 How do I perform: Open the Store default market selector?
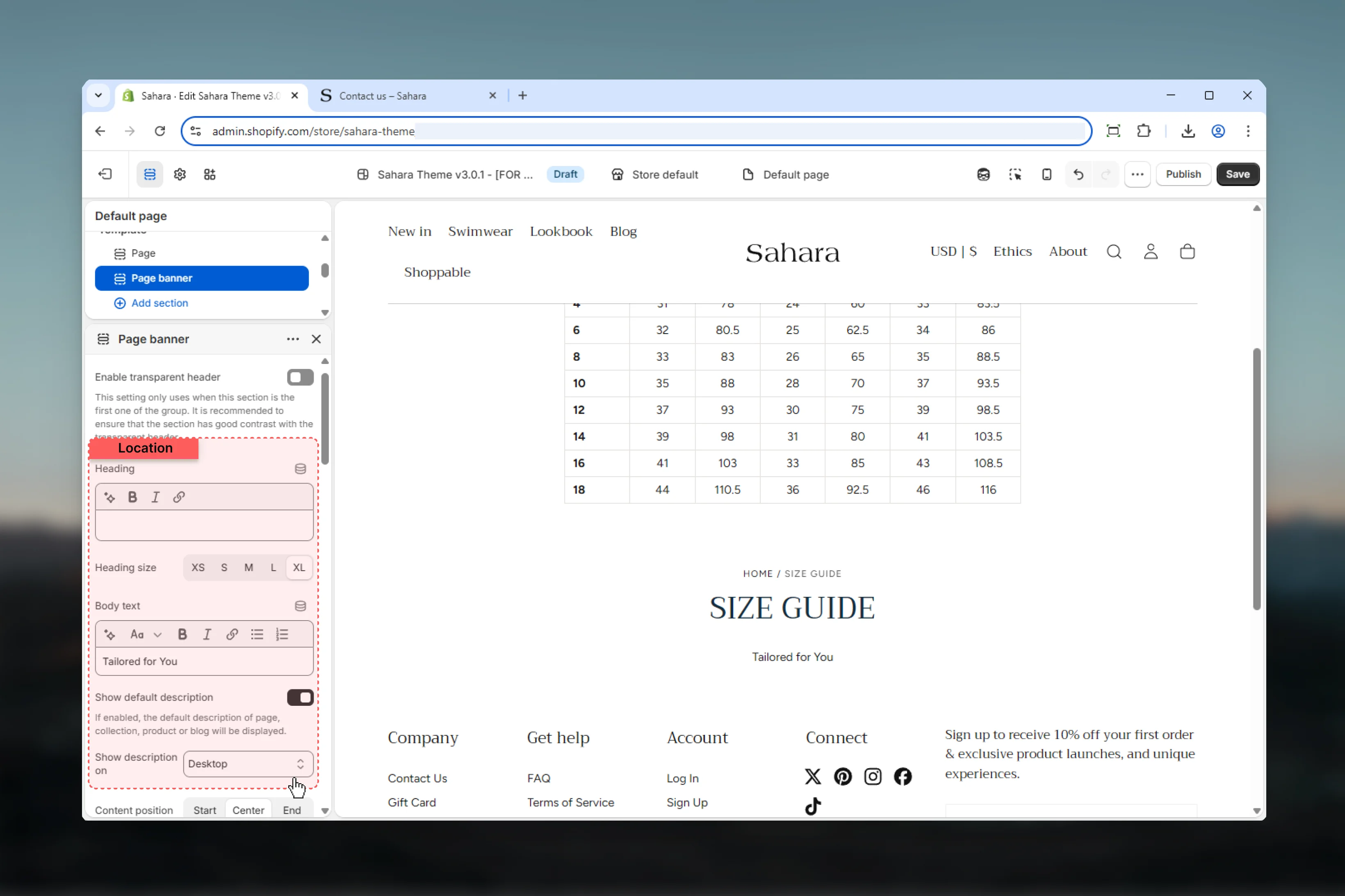pyautogui.click(x=654, y=174)
